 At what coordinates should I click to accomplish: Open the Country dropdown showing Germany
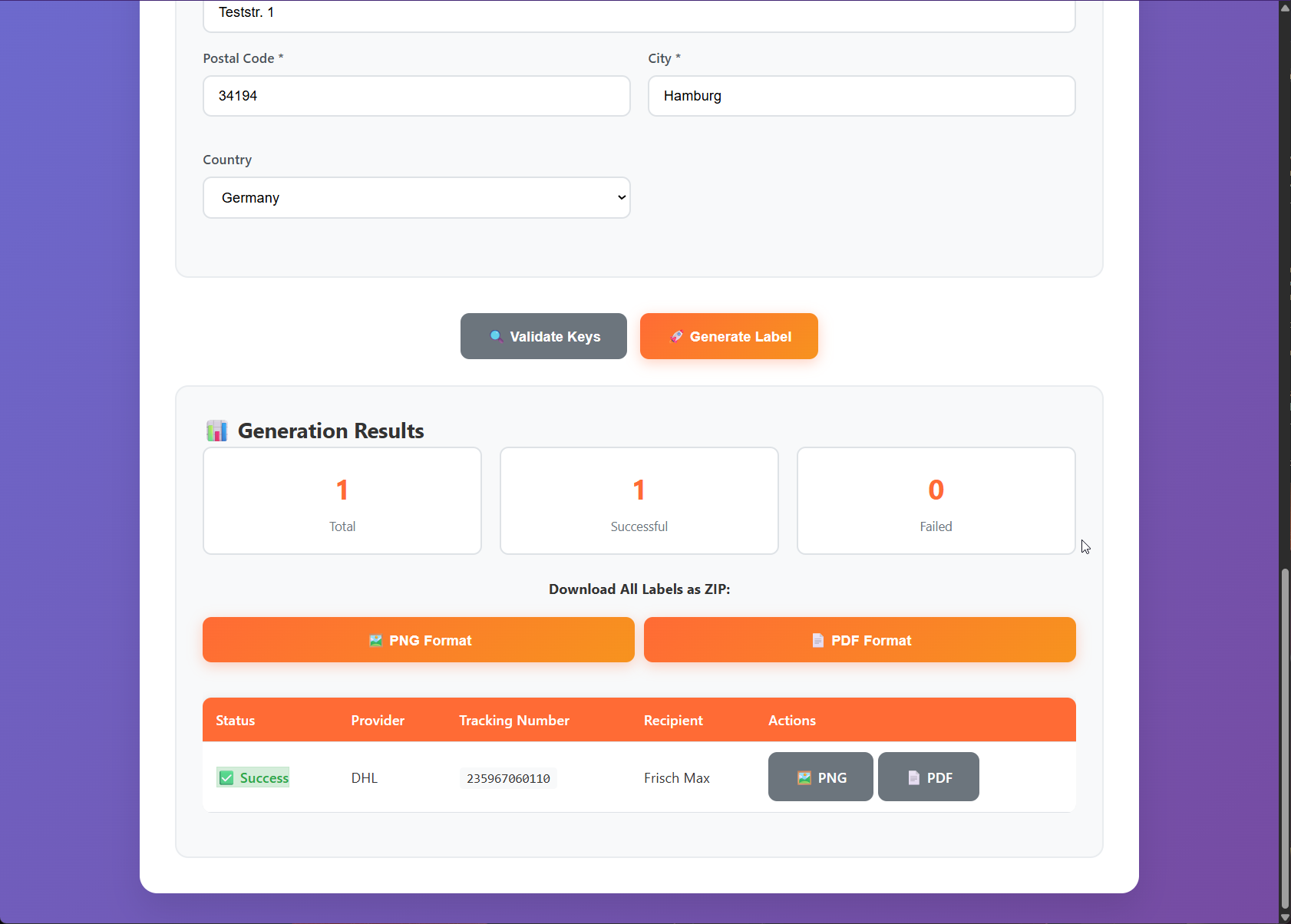(x=417, y=197)
